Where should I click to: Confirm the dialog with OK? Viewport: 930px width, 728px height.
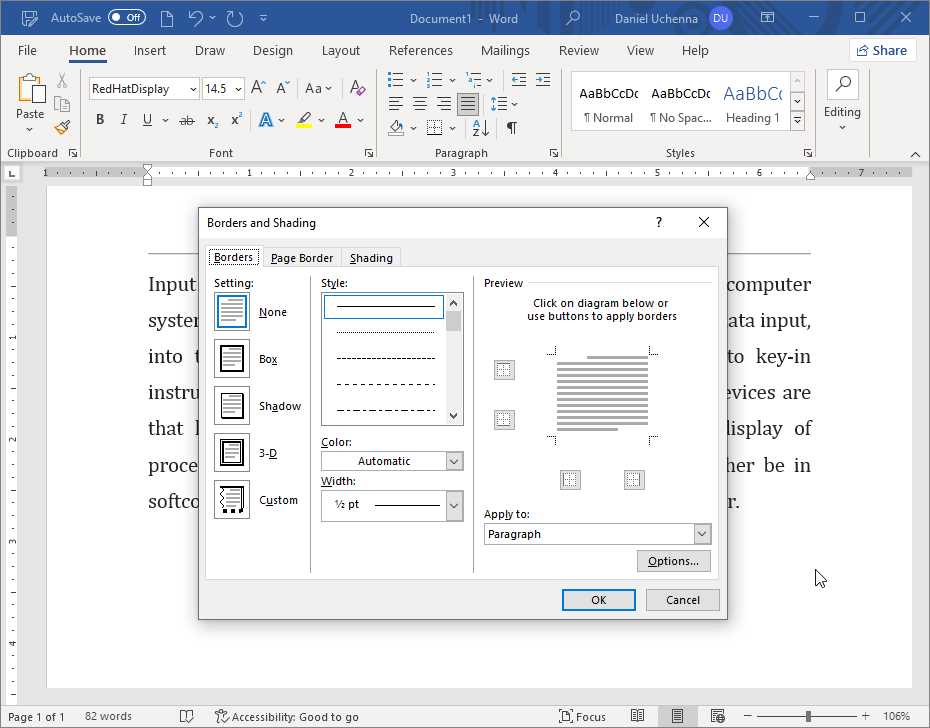(x=598, y=600)
